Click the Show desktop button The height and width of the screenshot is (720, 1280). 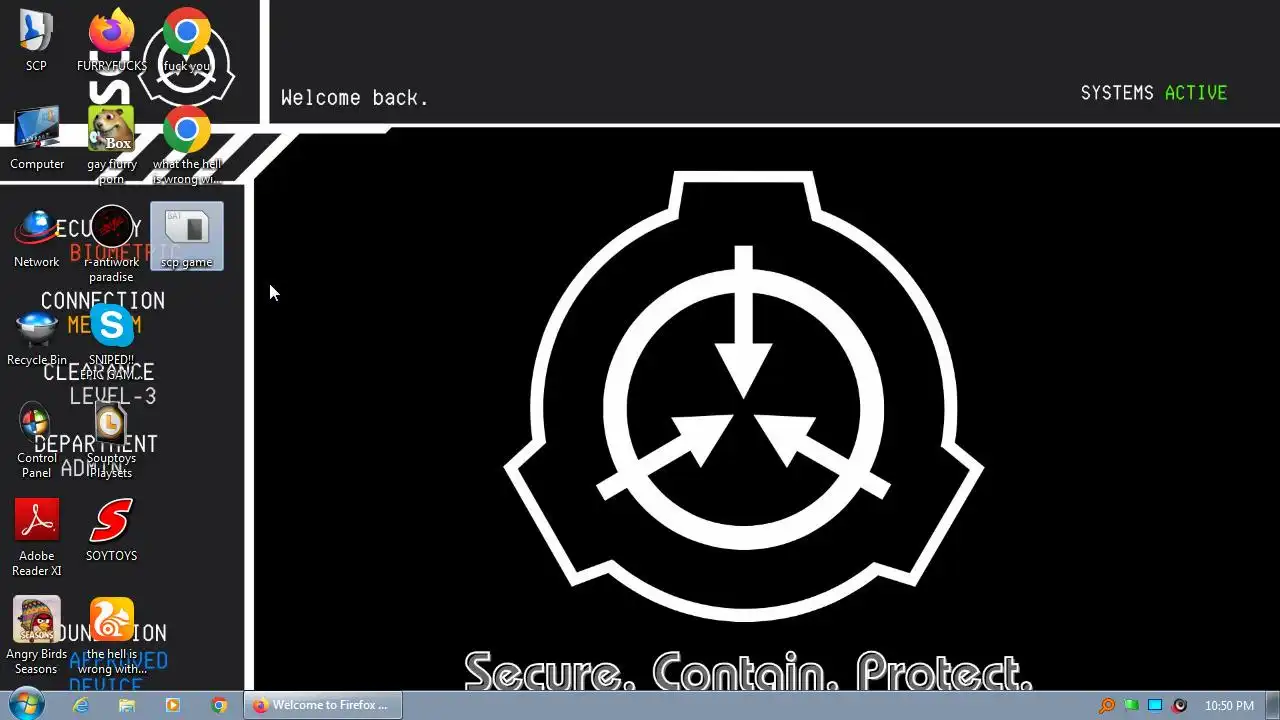pyautogui.click(x=1272, y=705)
